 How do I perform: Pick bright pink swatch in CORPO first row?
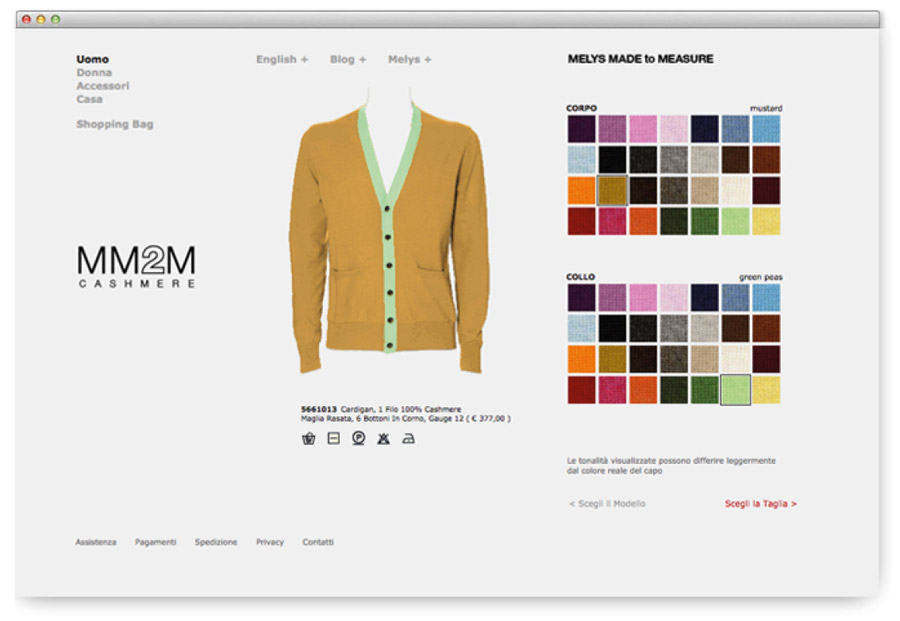[x=643, y=129]
